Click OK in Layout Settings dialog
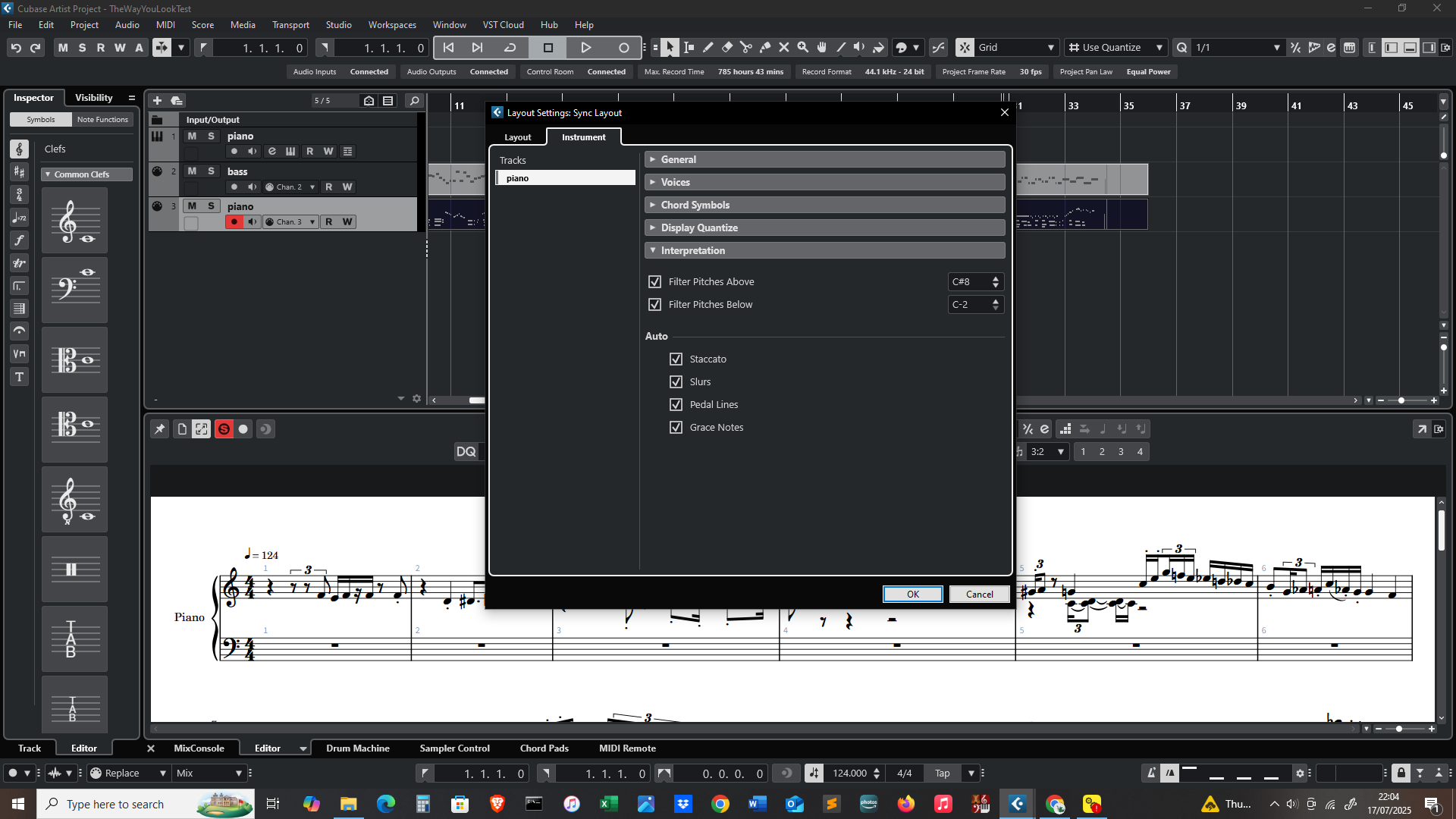 912,594
